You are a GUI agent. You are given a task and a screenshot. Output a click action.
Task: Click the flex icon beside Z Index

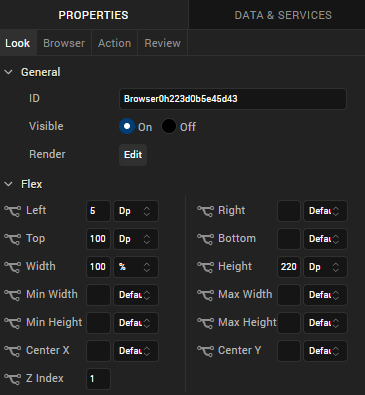coord(12,379)
